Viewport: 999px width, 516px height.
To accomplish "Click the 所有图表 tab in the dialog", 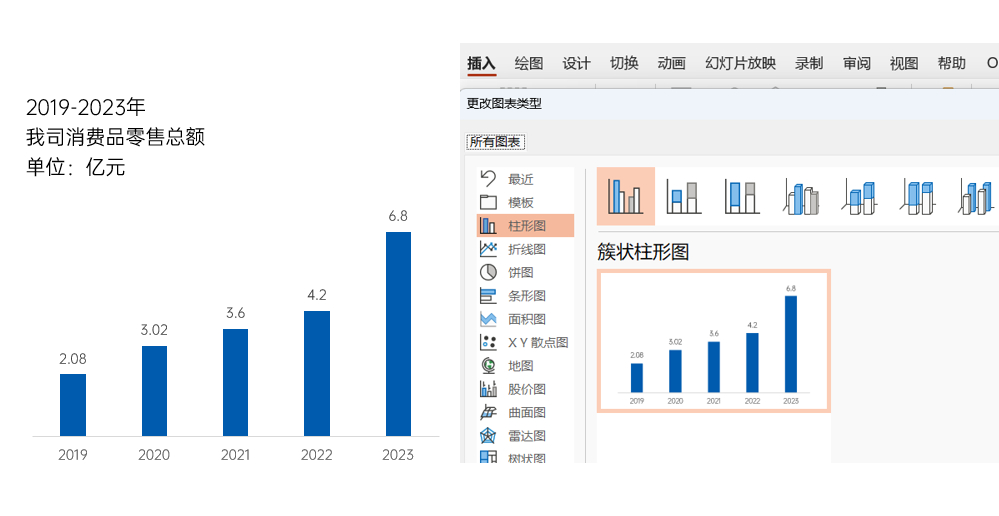I will [x=495, y=142].
